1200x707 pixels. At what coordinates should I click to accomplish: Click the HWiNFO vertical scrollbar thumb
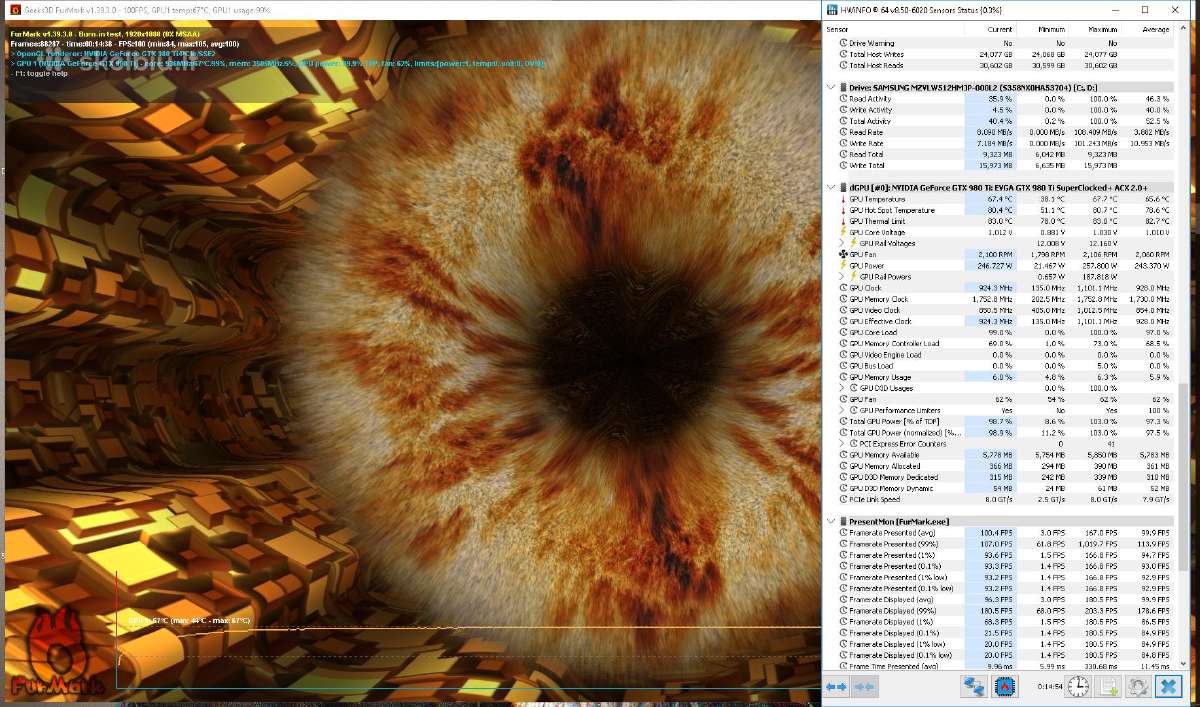coord(1184,475)
